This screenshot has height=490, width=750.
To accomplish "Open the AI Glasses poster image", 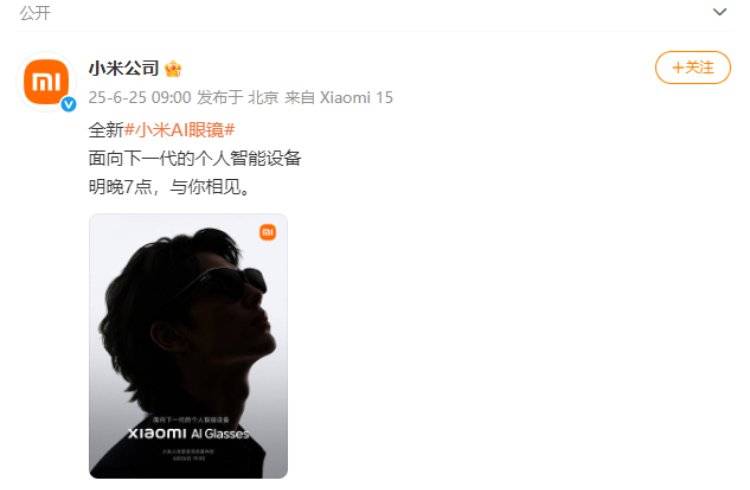I will (188, 346).
